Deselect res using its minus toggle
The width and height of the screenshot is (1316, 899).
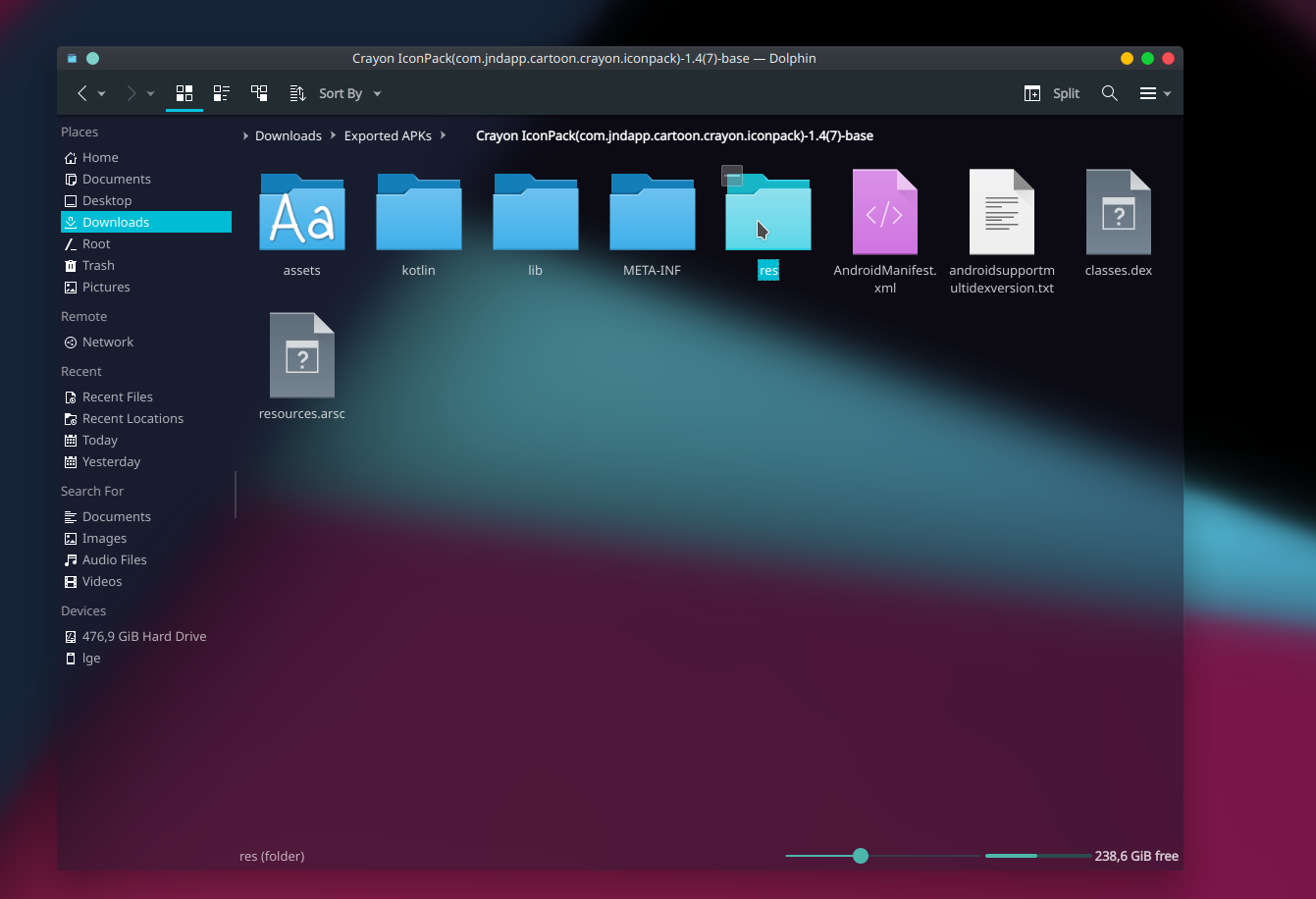(x=732, y=176)
